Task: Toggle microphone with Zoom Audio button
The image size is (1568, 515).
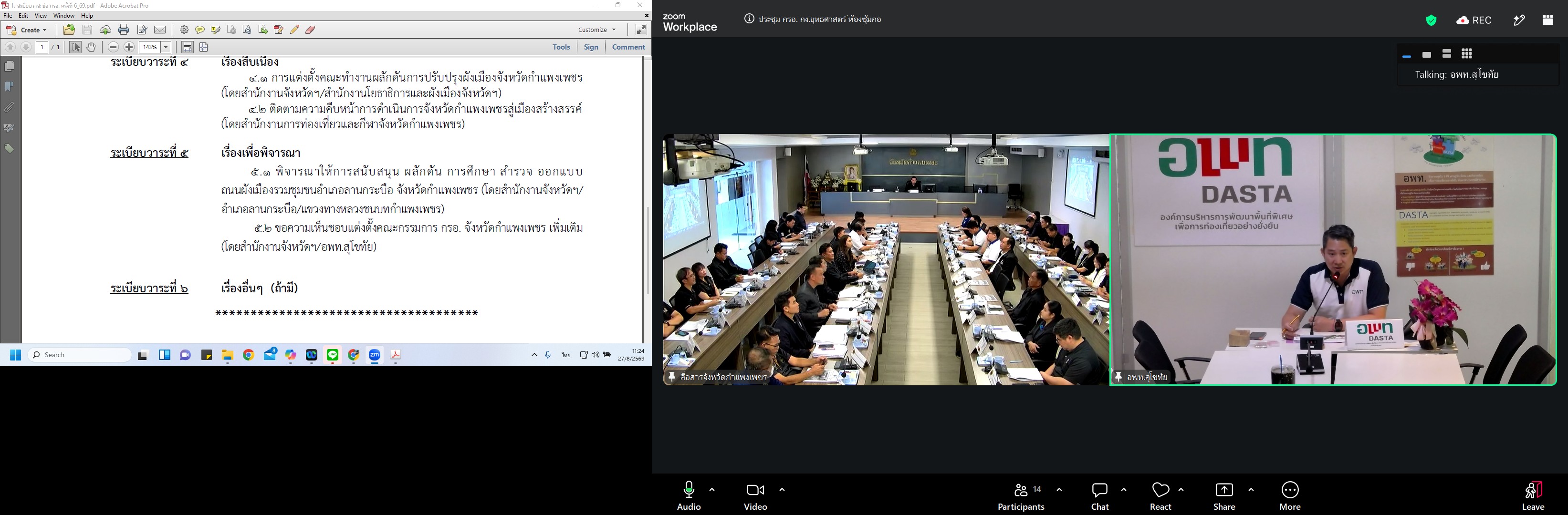Action: 689,495
